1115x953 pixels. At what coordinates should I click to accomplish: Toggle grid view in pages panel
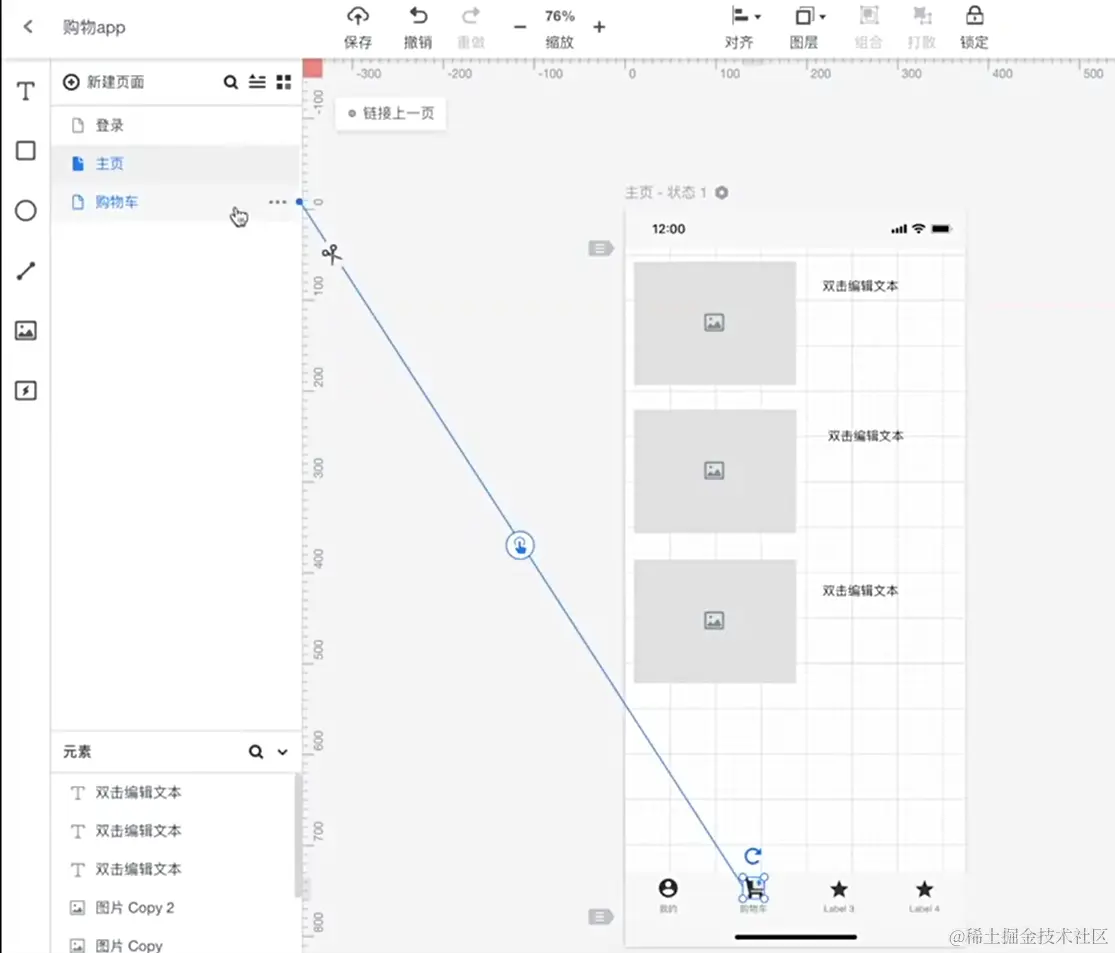click(x=283, y=82)
